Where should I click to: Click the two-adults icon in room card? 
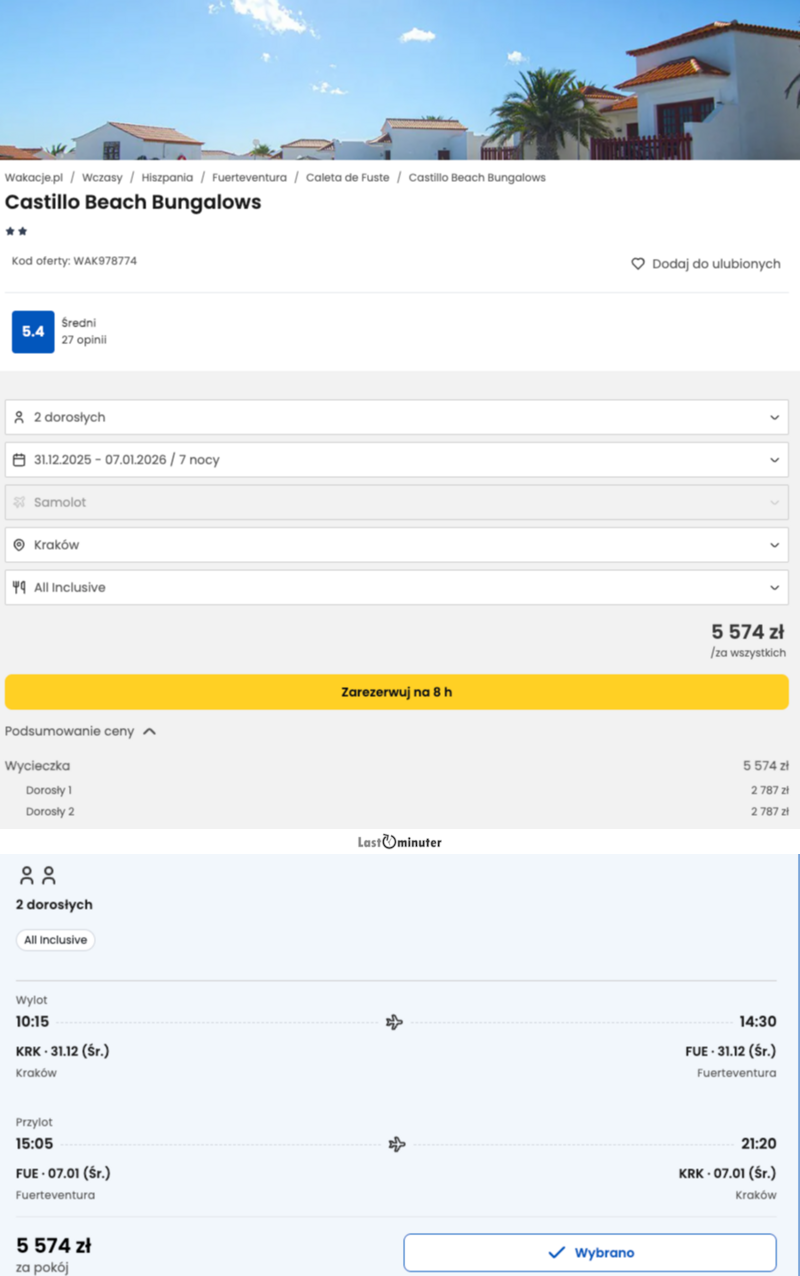pos(38,876)
